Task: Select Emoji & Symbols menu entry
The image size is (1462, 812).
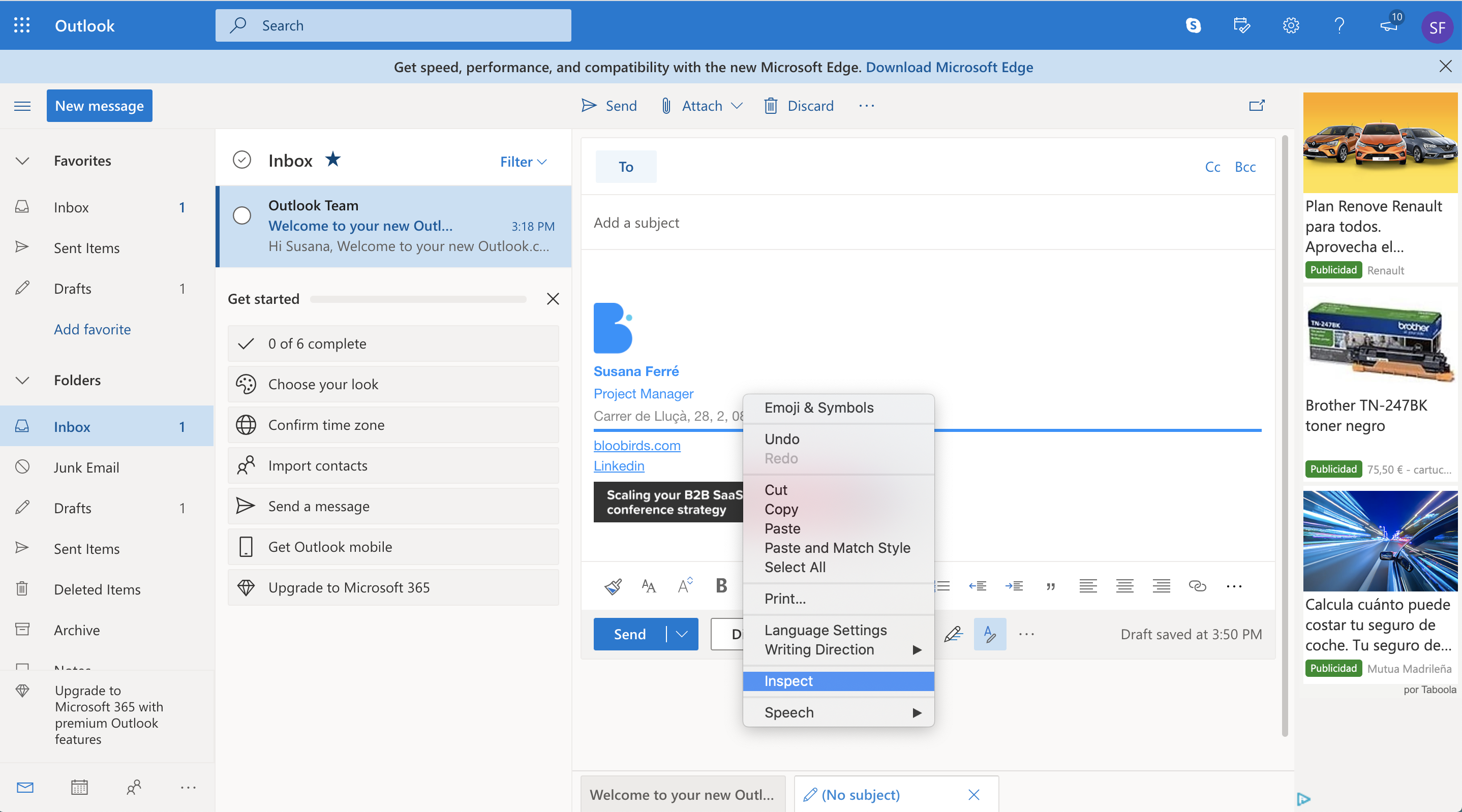Action: (838, 408)
